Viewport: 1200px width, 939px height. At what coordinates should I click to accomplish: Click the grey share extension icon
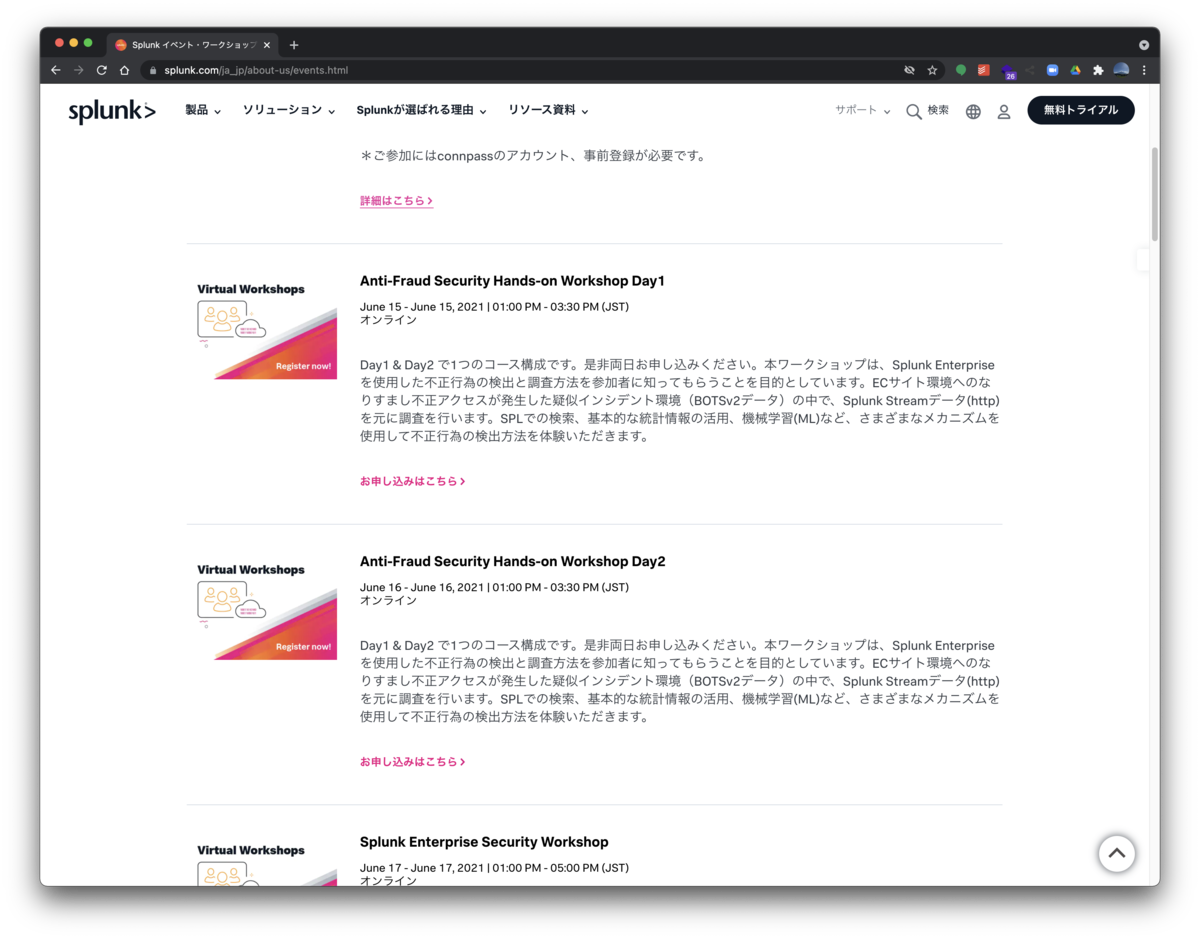1030,70
